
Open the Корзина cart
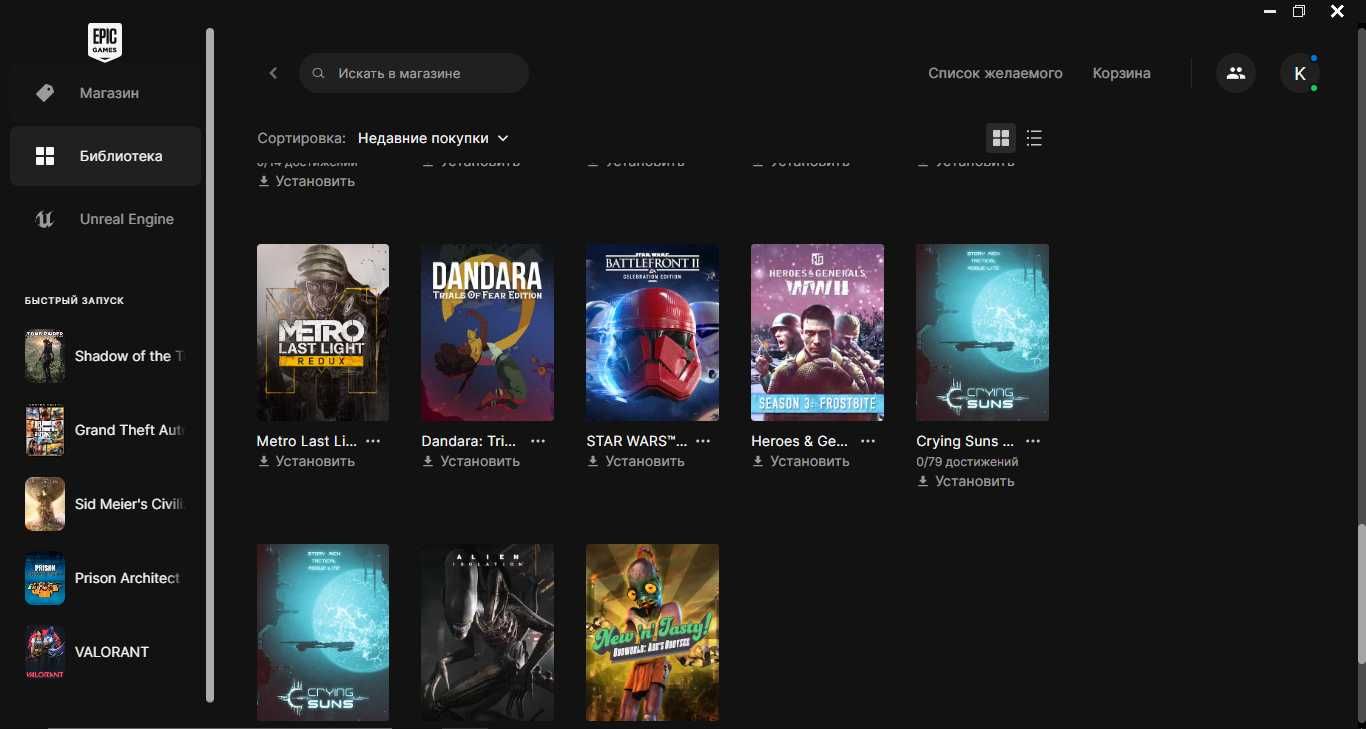pyautogui.click(x=1121, y=73)
